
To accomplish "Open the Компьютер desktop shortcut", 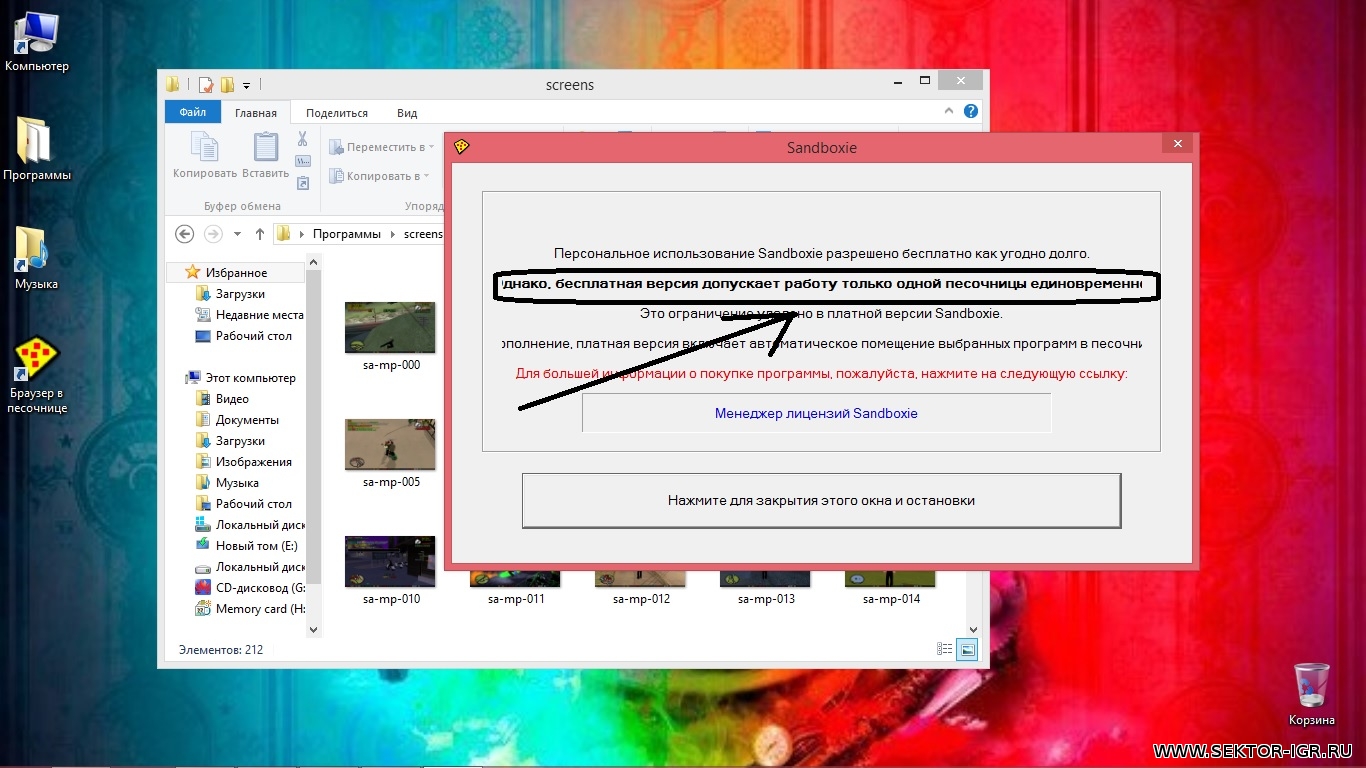I will coord(37,44).
